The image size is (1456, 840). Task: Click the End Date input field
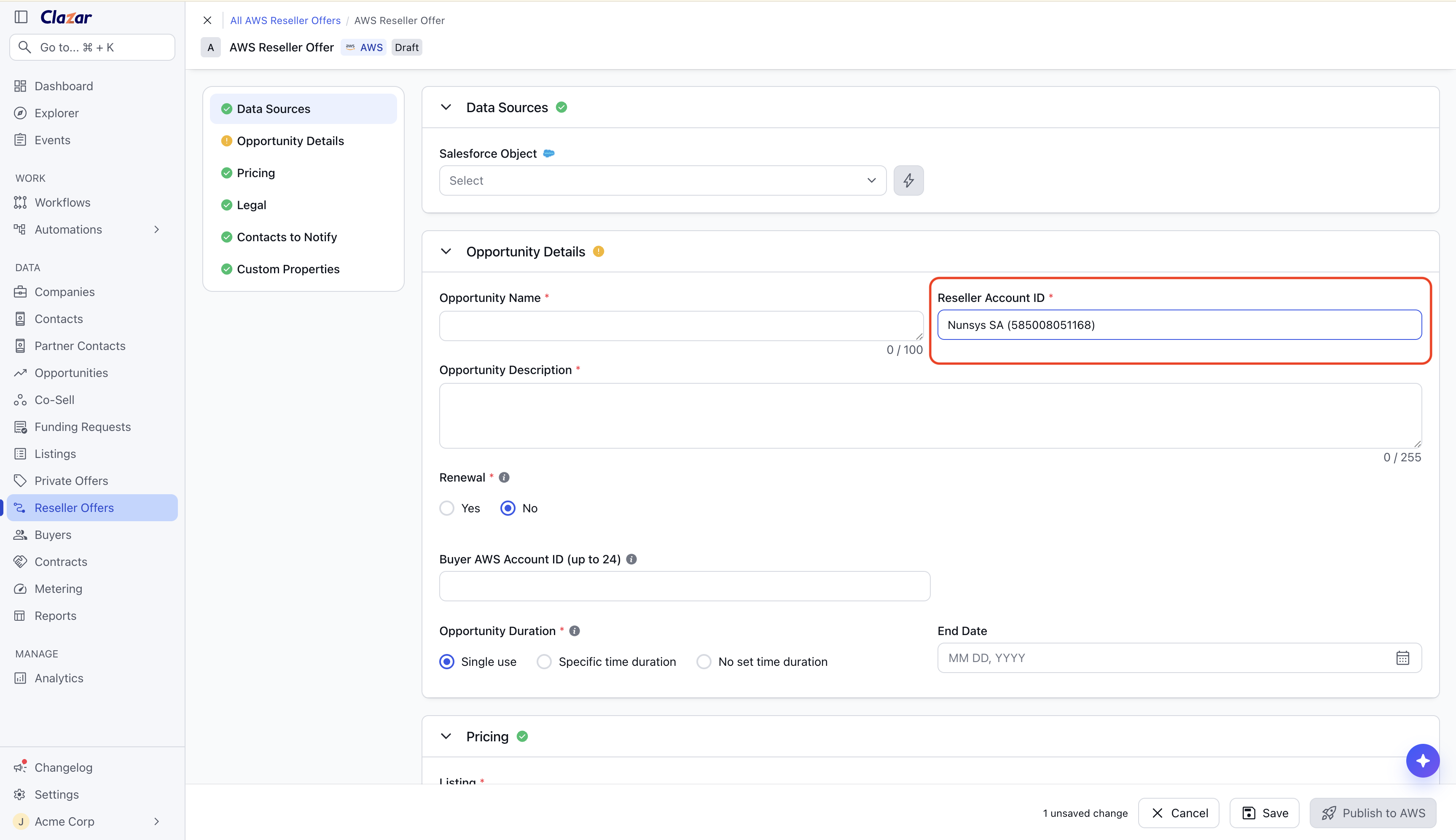click(x=1179, y=658)
